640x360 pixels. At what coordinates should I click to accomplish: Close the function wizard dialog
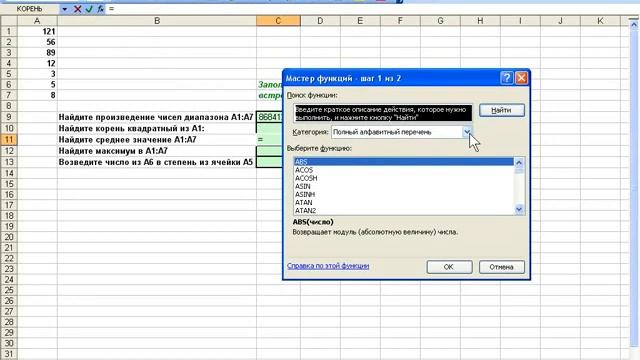pos(521,78)
